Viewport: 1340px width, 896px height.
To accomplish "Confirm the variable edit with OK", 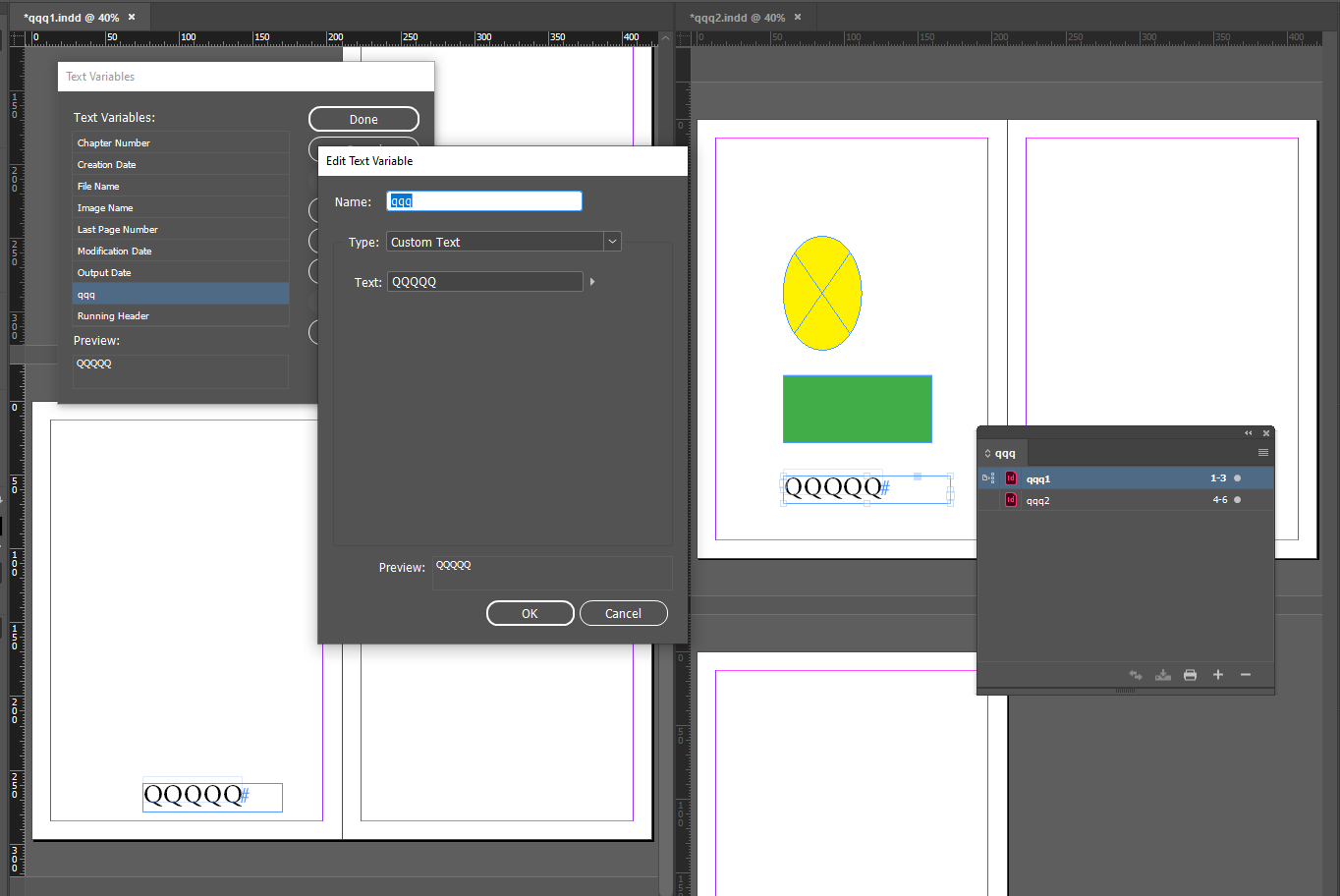I will coord(530,613).
